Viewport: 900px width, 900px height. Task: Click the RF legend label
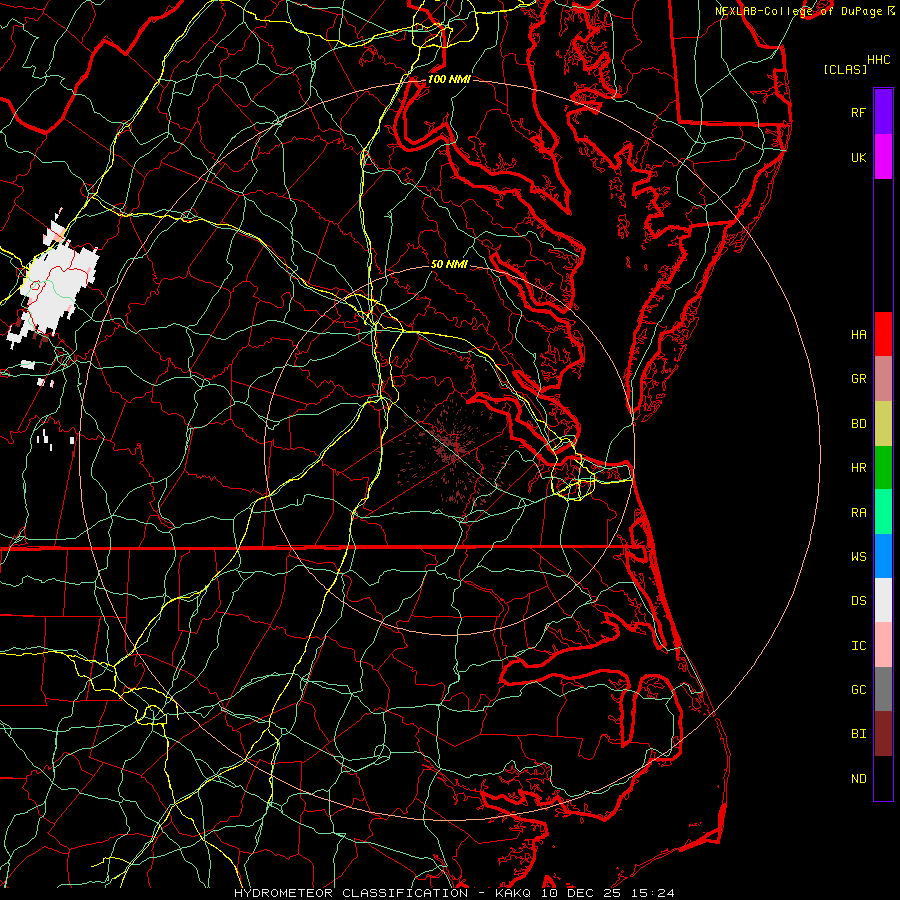tap(858, 112)
